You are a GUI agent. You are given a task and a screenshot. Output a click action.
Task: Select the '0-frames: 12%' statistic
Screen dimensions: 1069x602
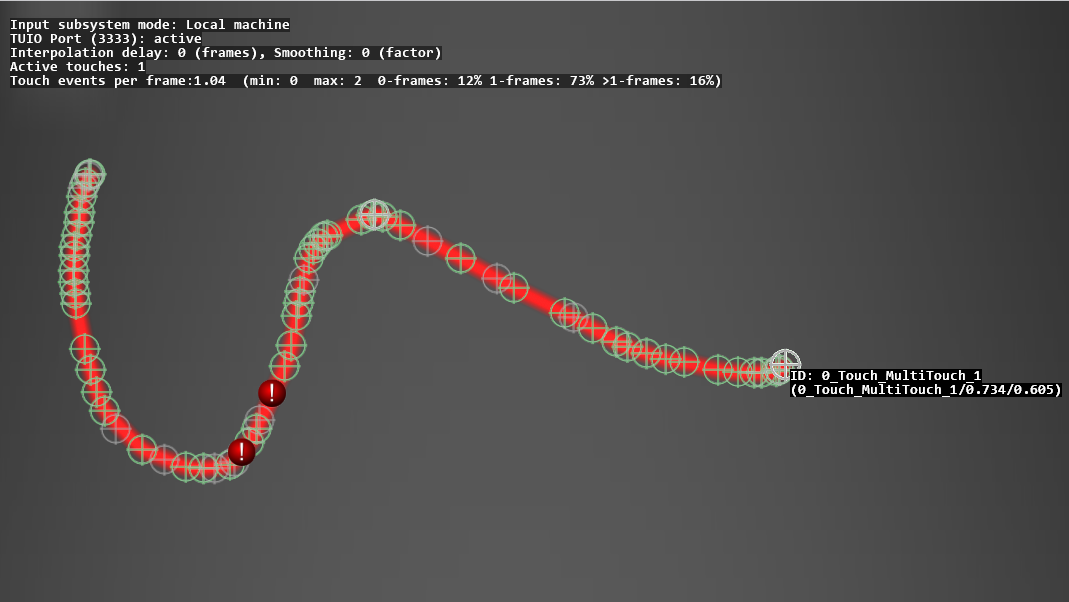coord(429,80)
